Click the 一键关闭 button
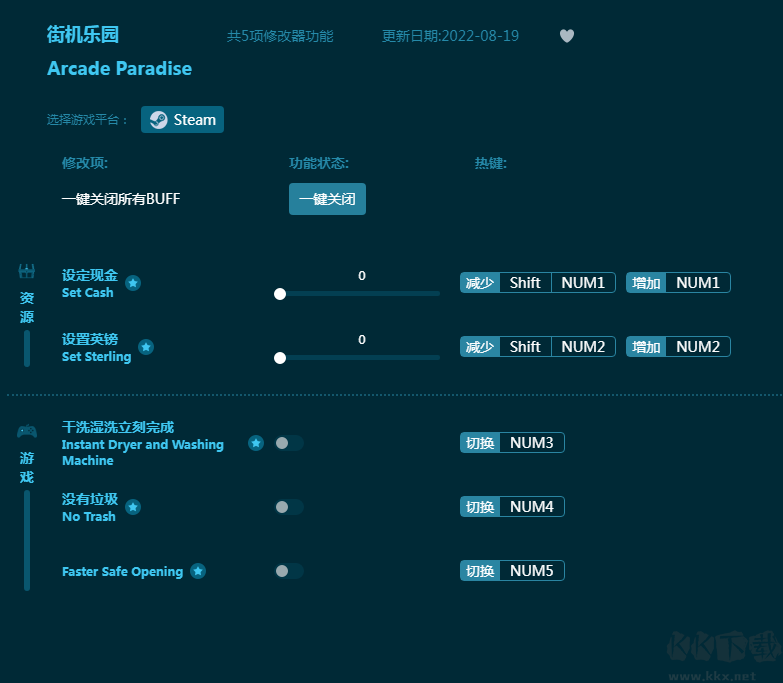Image resolution: width=783 pixels, height=683 pixels. click(327, 199)
